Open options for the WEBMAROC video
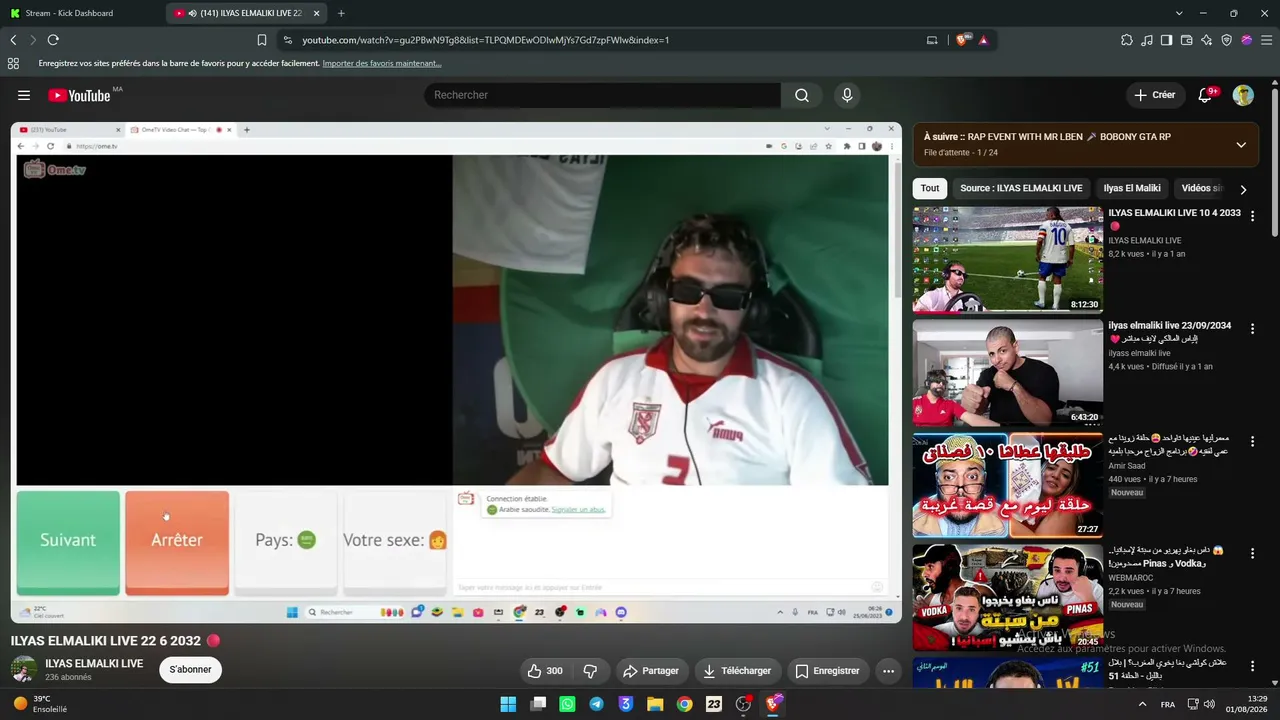 pos(1252,553)
